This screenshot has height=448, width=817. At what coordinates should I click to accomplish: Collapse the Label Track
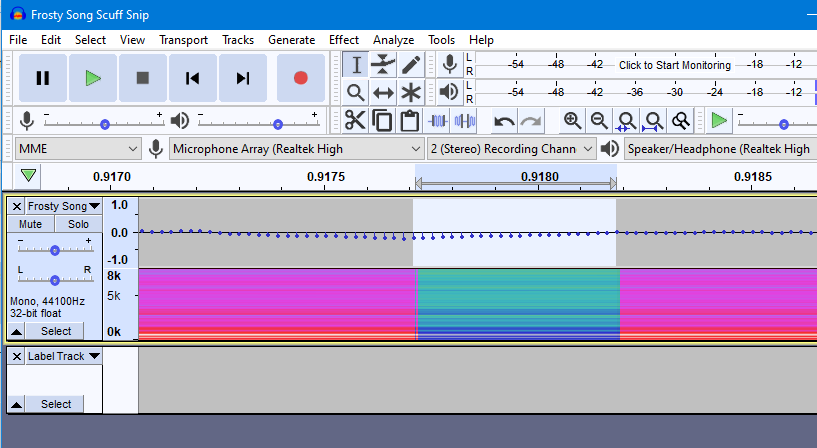pyautogui.click(x=17, y=404)
